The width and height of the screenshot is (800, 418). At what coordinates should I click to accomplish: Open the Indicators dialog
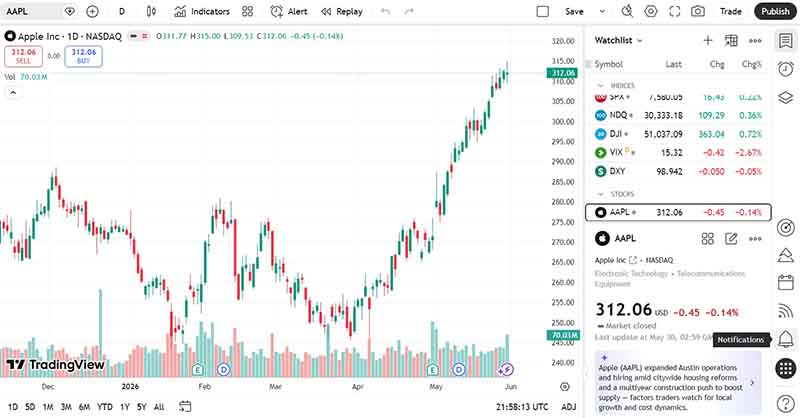tap(202, 11)
